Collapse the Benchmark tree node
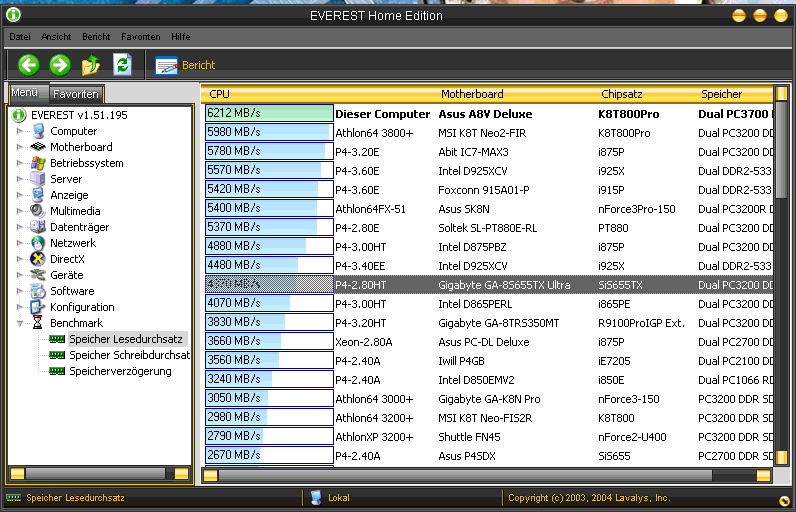The height and width of the screenshot is (512, 796). pyautogui.click(x=19, y=323)
